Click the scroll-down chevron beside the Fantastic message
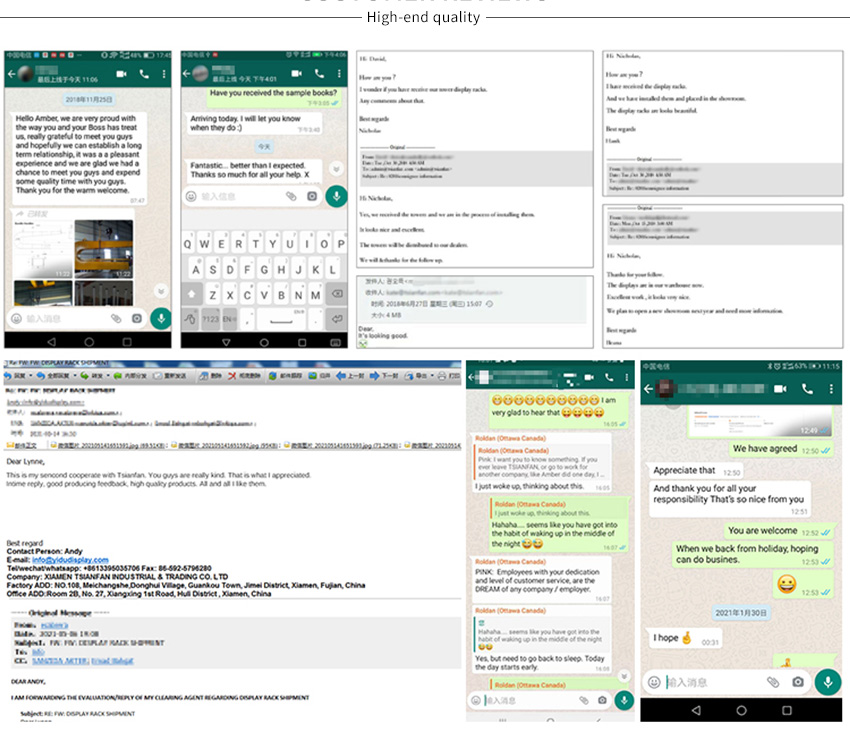Viewport: 850px width, 750px height. point(336,169)
